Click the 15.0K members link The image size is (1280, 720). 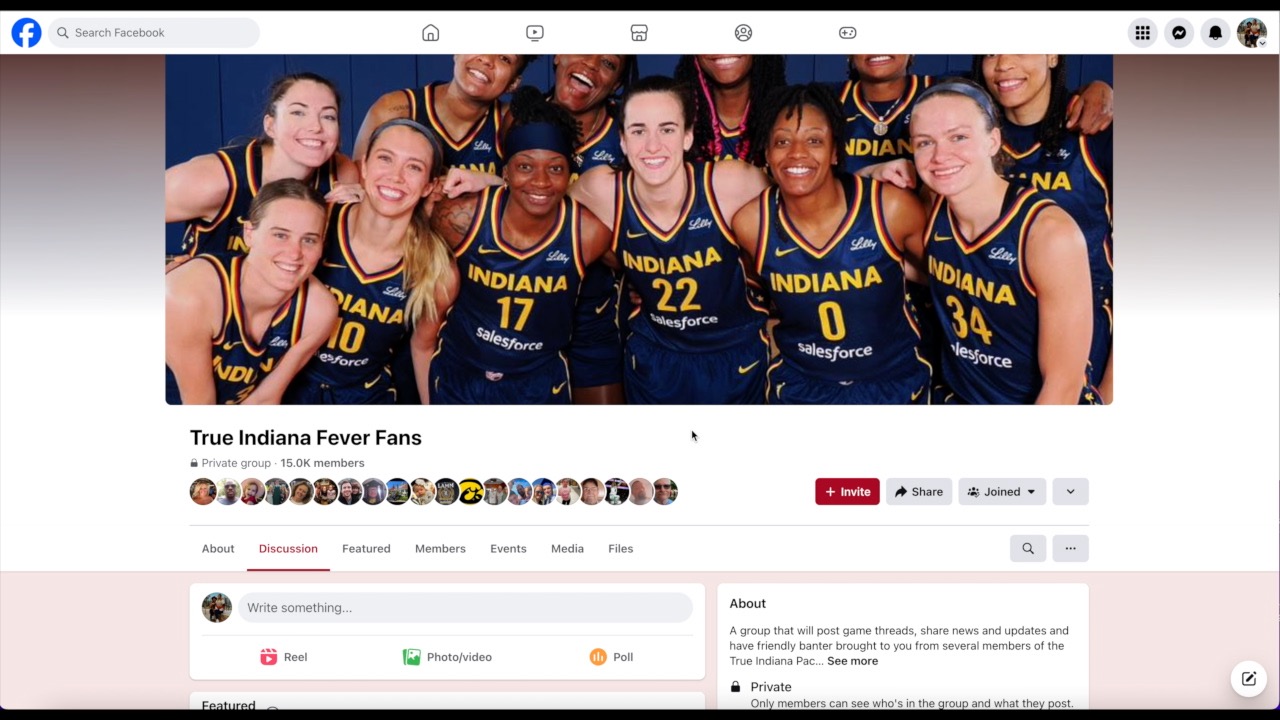(322, 463)
